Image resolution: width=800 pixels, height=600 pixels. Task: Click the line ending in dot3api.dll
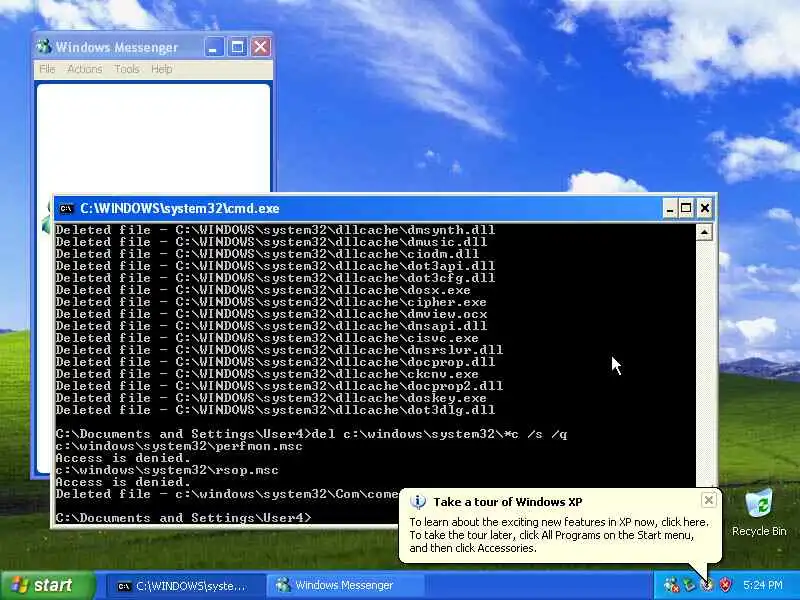pos(276,266)
